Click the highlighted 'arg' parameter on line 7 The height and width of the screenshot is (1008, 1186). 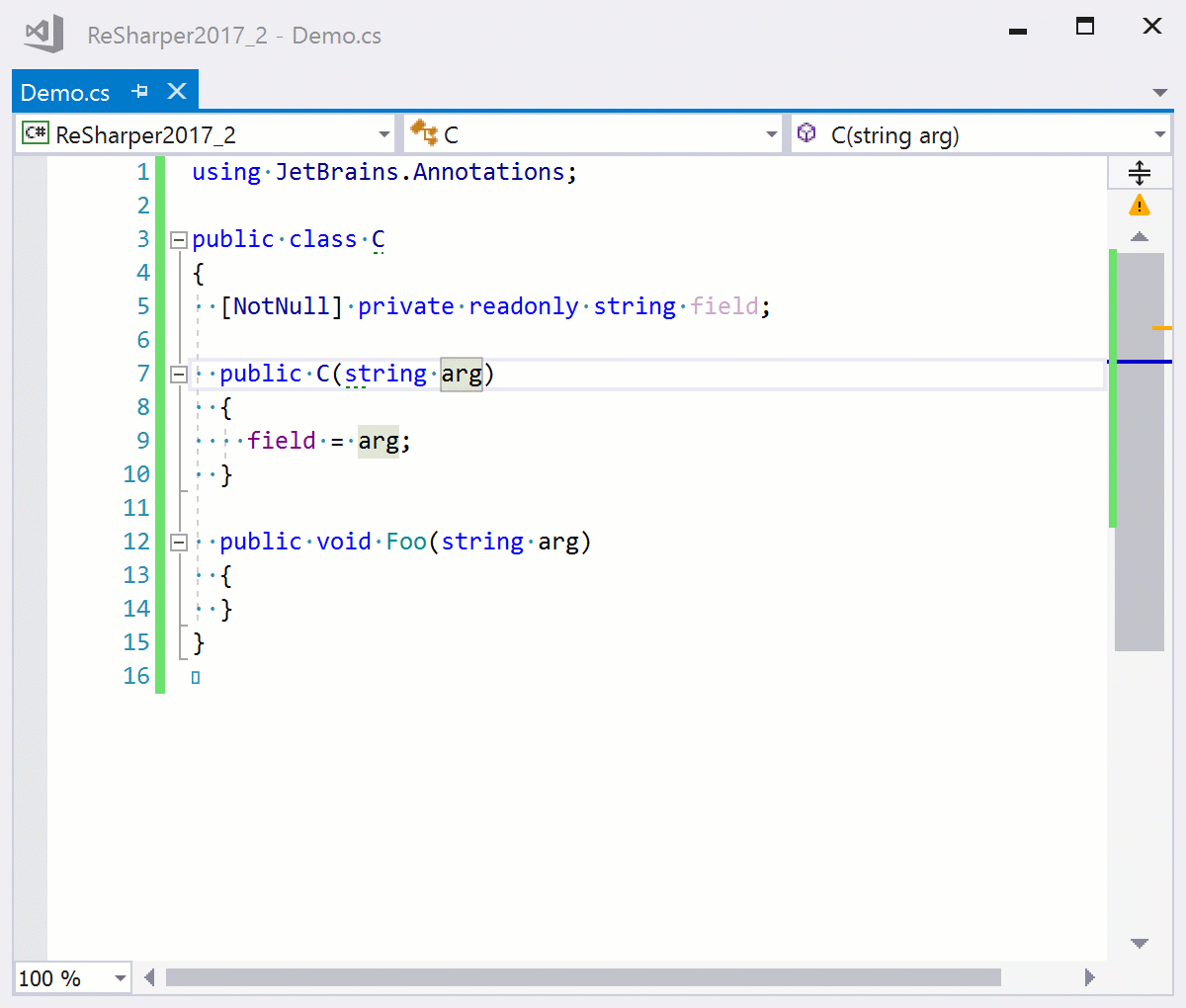pyautogui.click(x=462, y=374)
